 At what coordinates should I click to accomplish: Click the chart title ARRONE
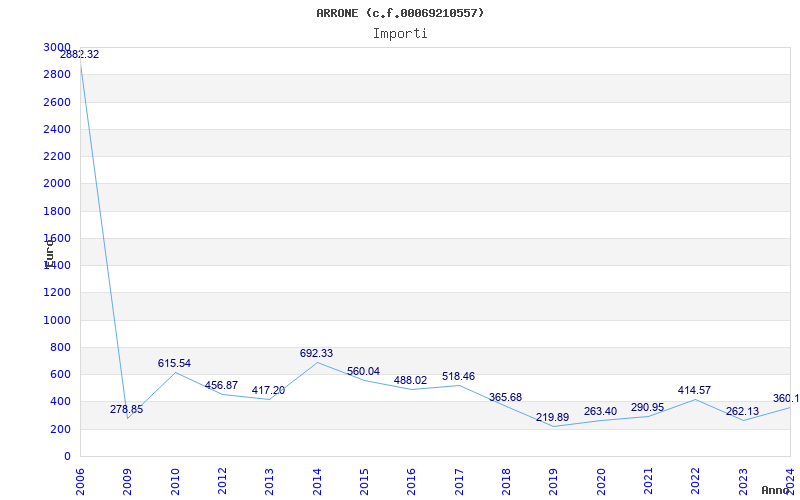400,13
